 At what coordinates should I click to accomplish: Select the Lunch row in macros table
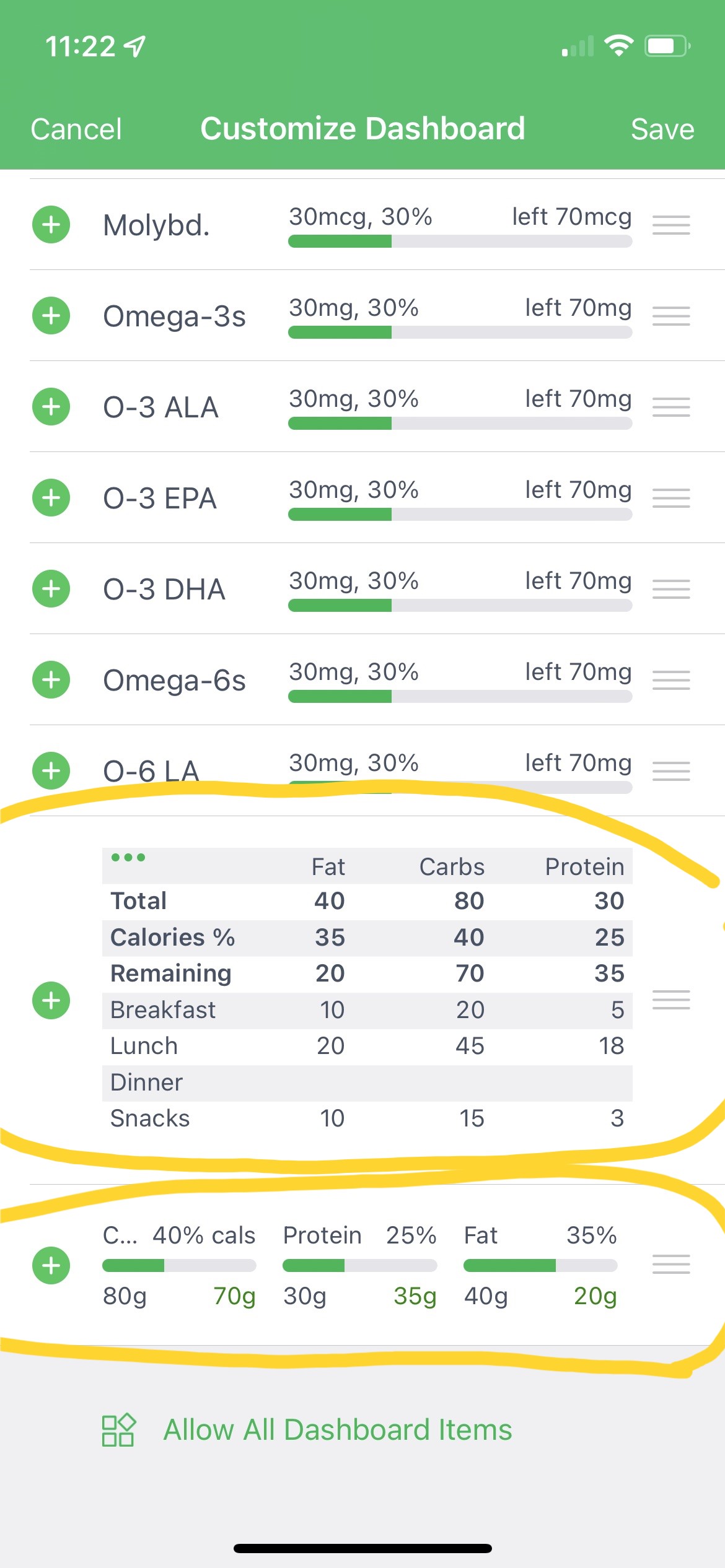367,1047
